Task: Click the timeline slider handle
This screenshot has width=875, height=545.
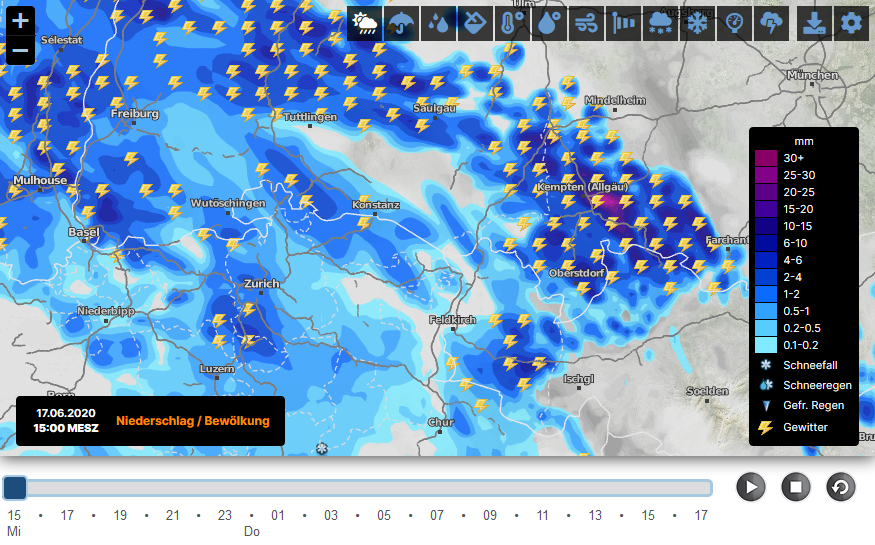Action: click(15, 488)
